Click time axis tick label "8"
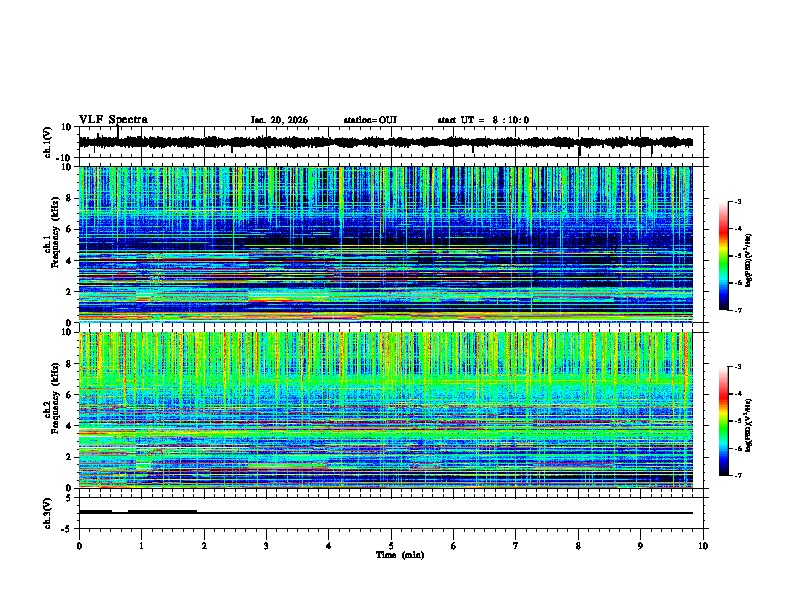Viewport: 792px width, 612px height. (578, 546)
